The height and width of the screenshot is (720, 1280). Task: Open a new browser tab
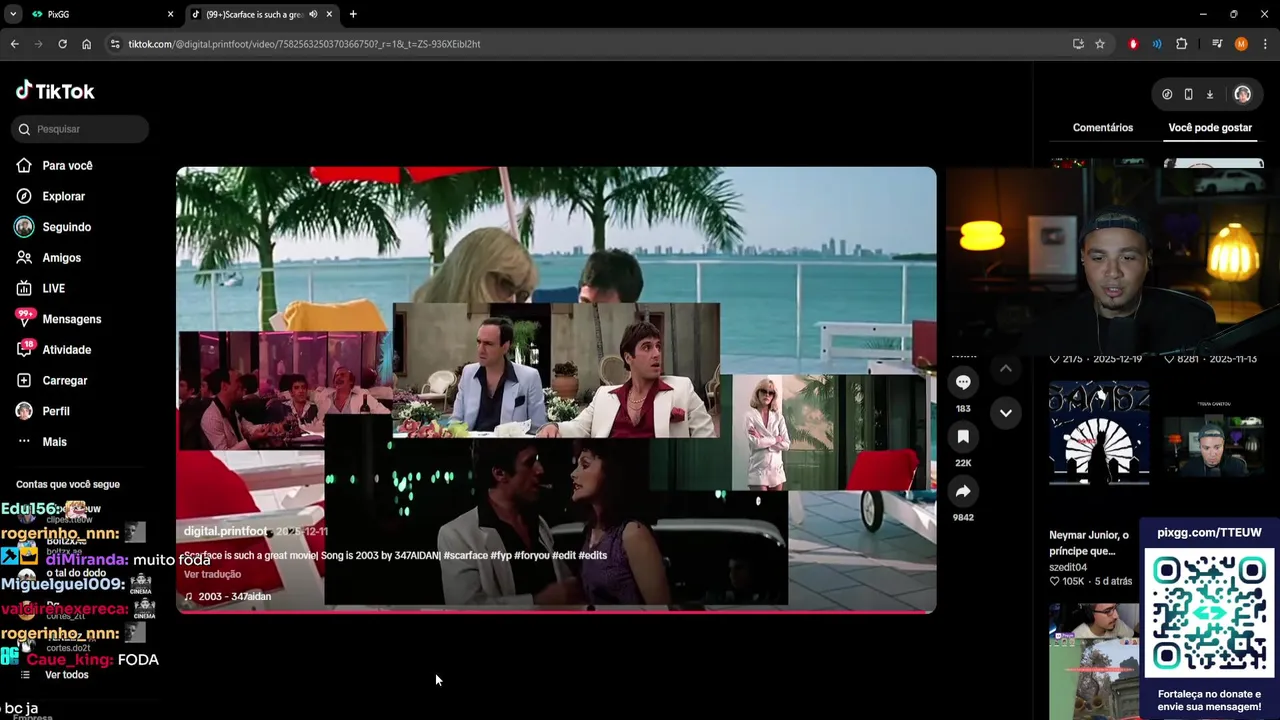pos(353,14)
